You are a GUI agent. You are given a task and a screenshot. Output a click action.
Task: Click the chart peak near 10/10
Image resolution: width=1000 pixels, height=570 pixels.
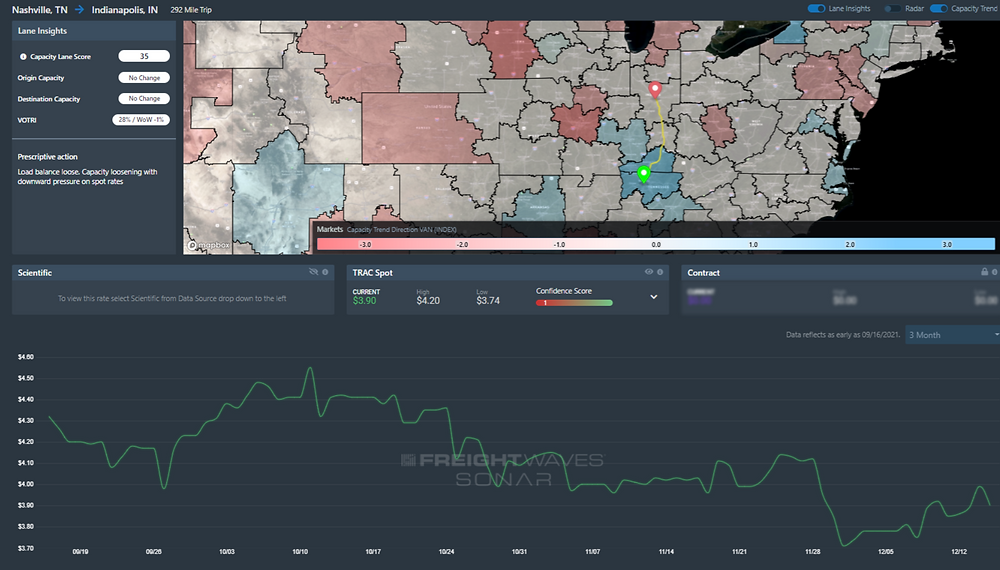[x=310, y=368]
